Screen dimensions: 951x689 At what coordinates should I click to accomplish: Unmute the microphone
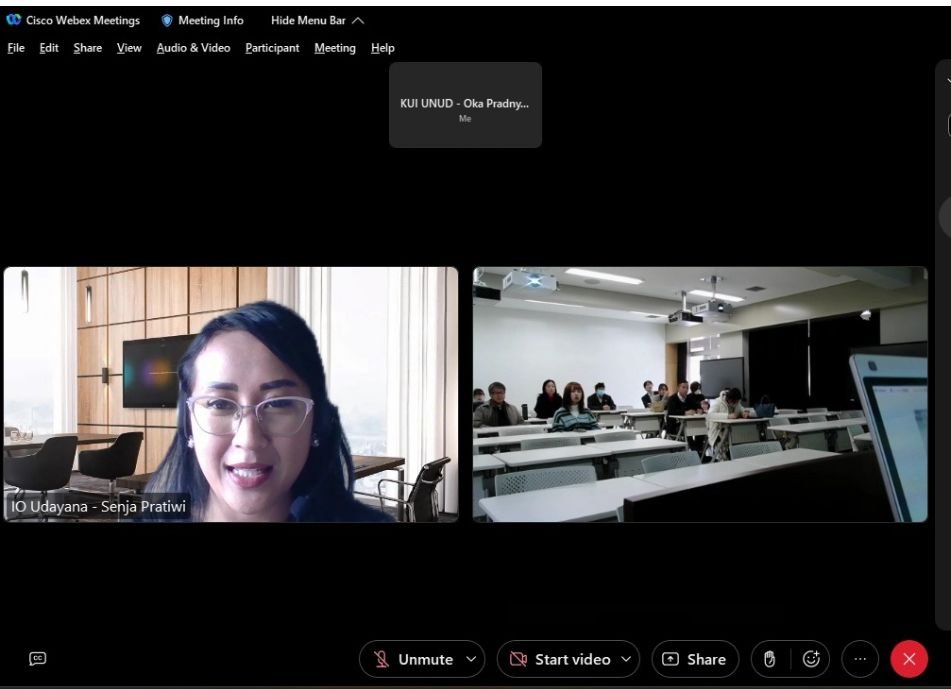[413, 659]
